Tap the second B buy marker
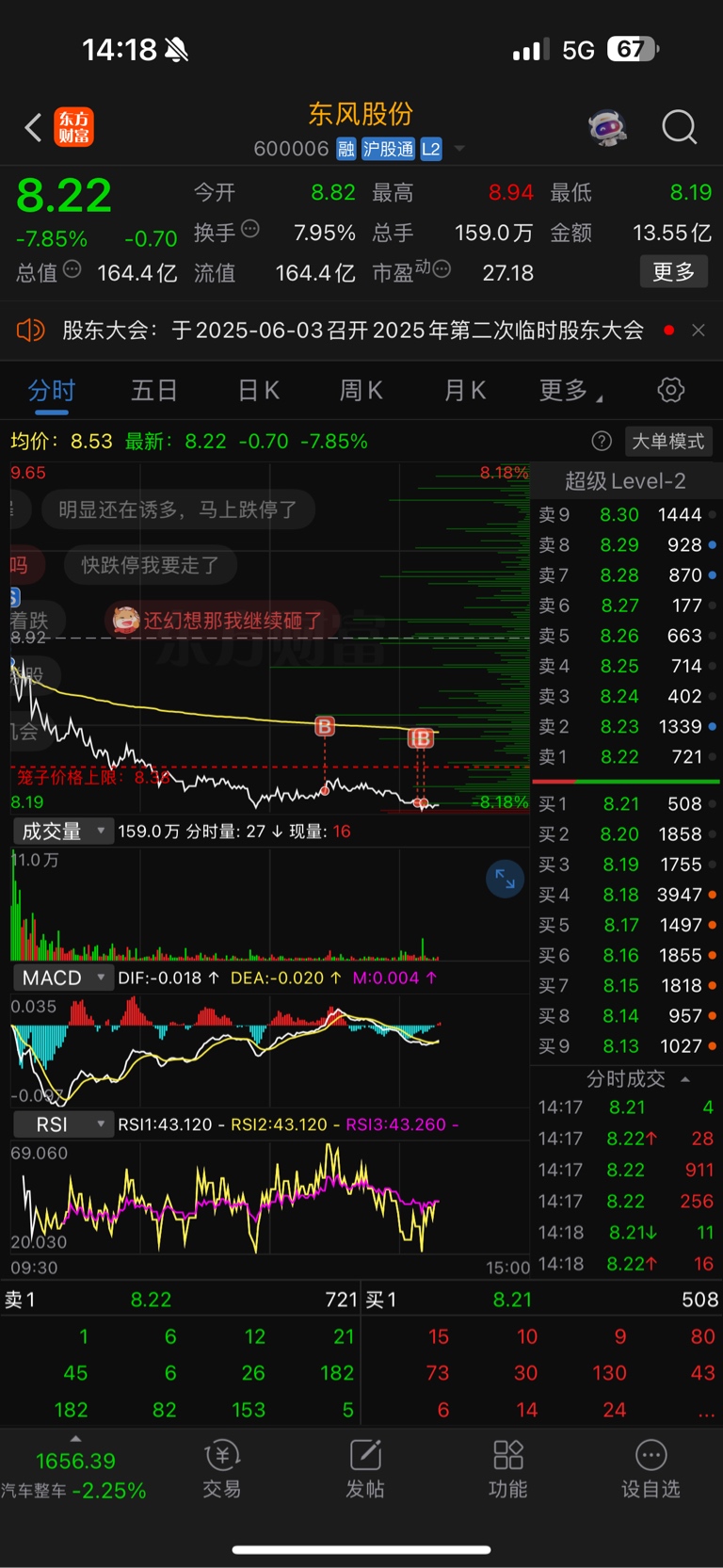 point(422,738)
